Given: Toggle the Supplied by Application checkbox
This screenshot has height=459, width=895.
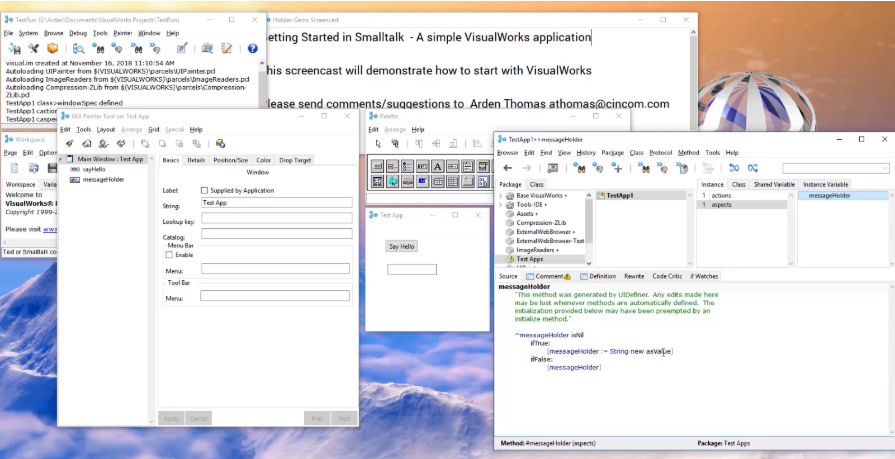Looking at the screenshot, I should click(204, 190).
